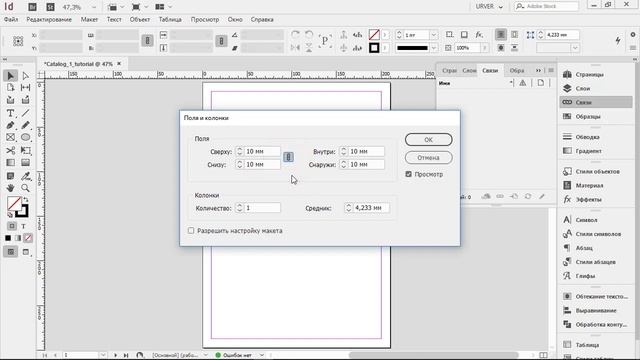The height and width of the screenshot is (360, 640).
Task: Open the Редактирование menu
Action: pos(49,20)
